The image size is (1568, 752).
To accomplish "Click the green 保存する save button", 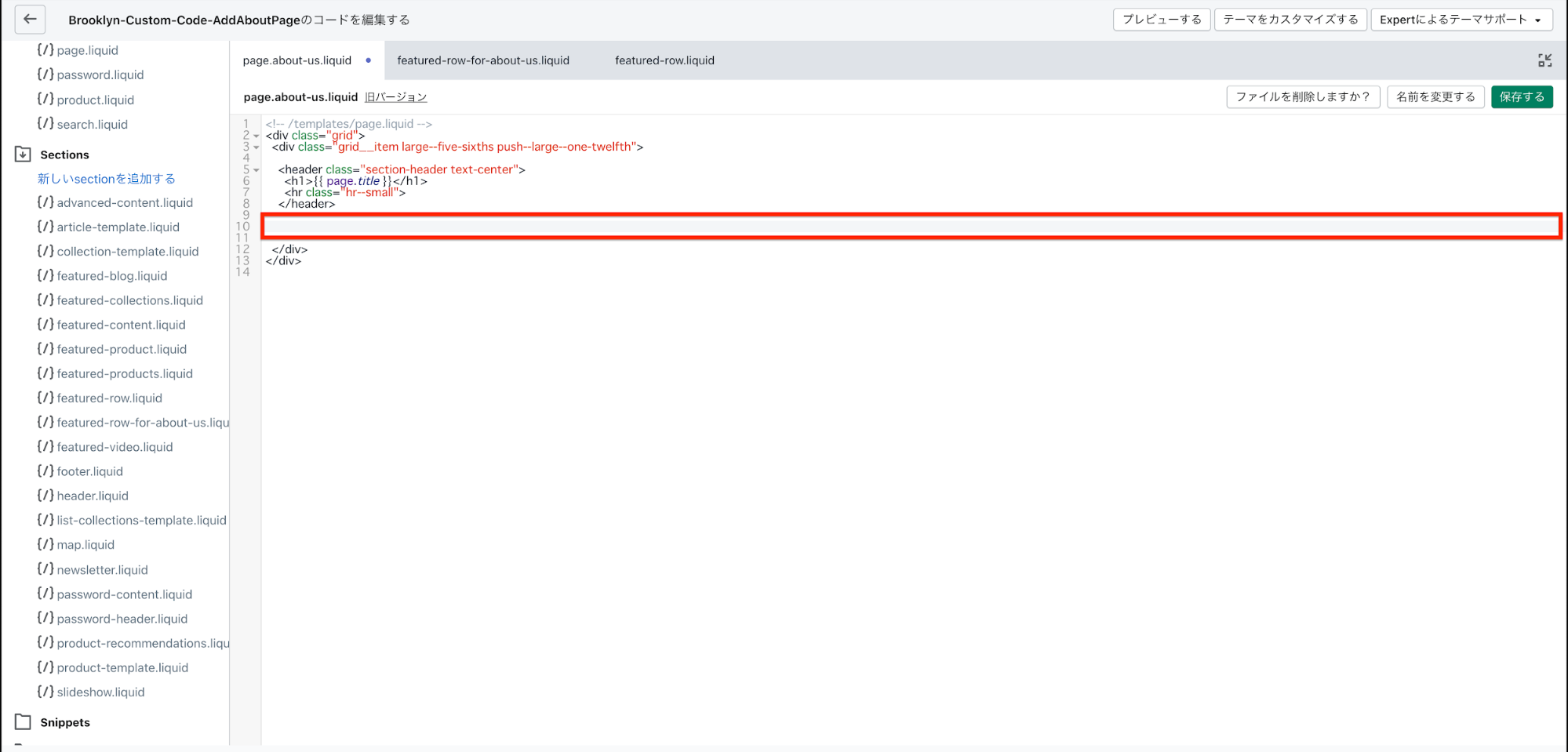I will [x=1521, y=97].
